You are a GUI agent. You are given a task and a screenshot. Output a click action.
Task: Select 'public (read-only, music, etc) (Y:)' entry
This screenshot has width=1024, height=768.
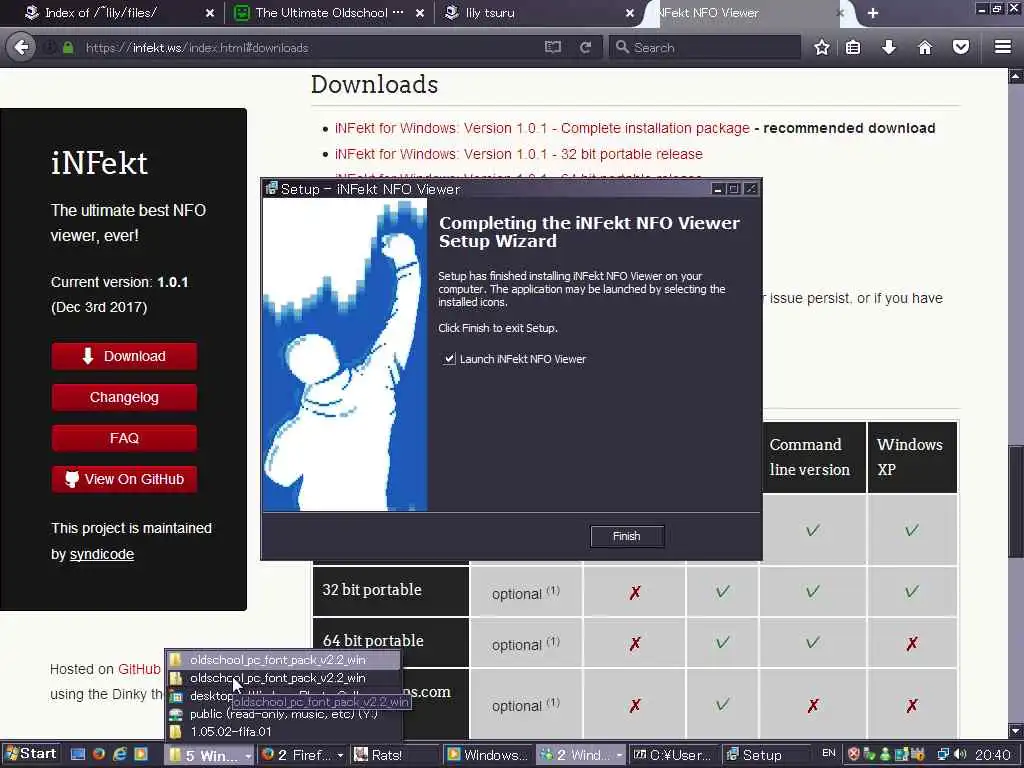pos(283,714)
